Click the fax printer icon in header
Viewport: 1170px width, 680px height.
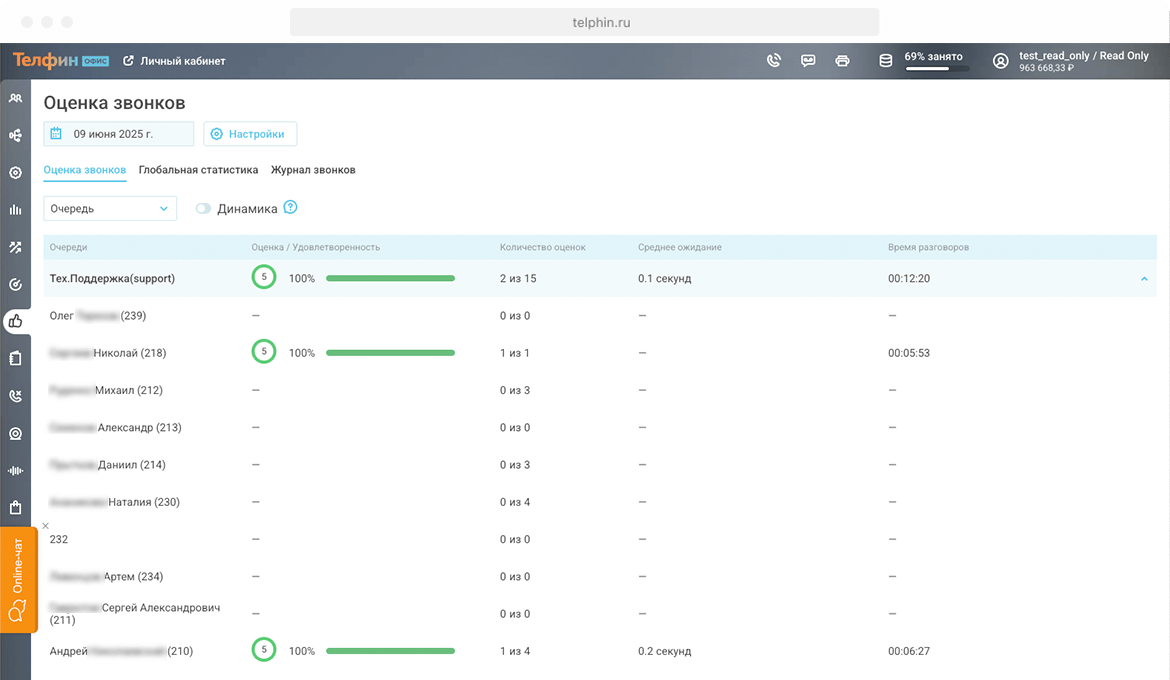[x=842, y=61]
